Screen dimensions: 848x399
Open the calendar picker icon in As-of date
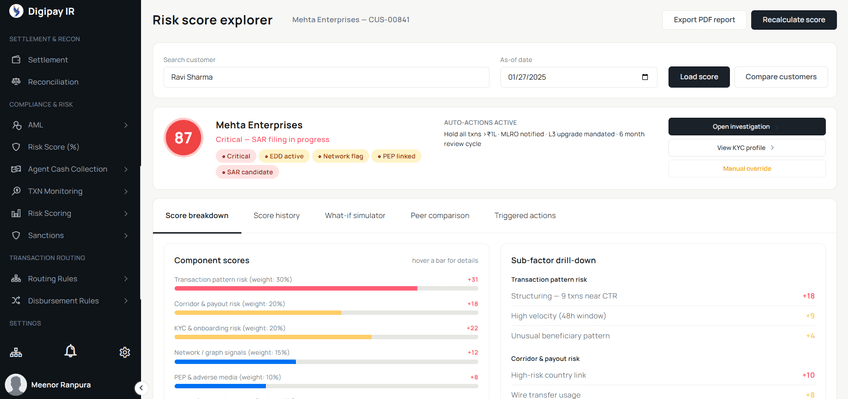(645, 77)
